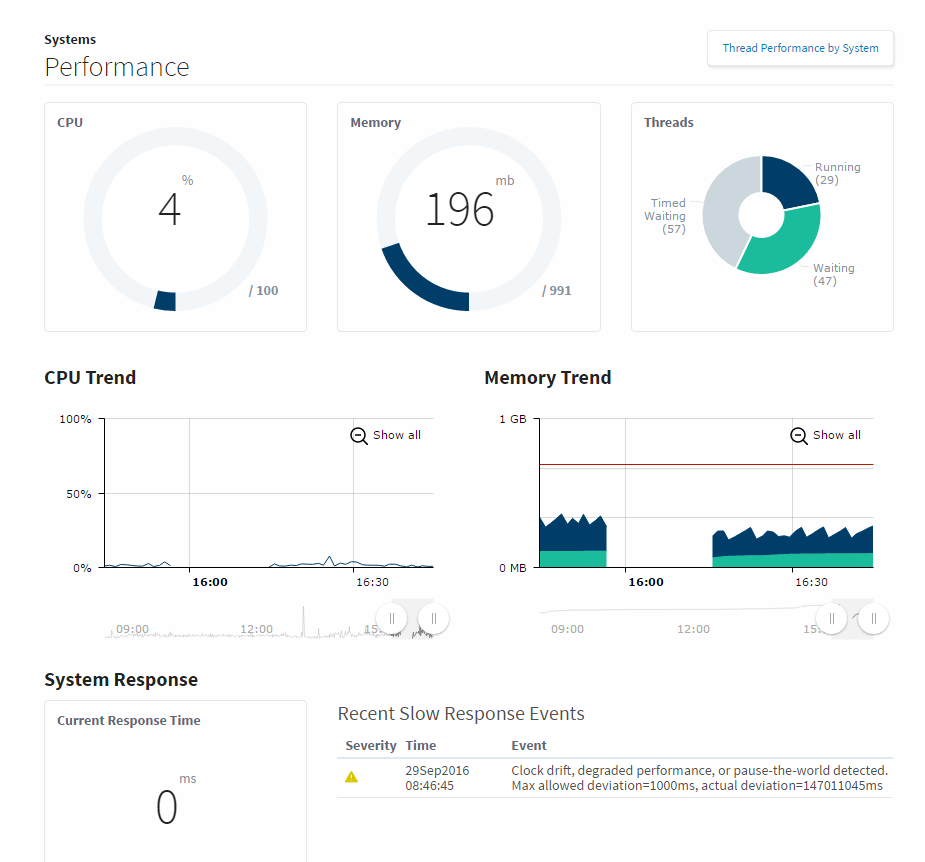The height and width of the screenshot is (862, 925).
Task: Grab the left Memory Trend range handle
Action: tap(831, 619)
